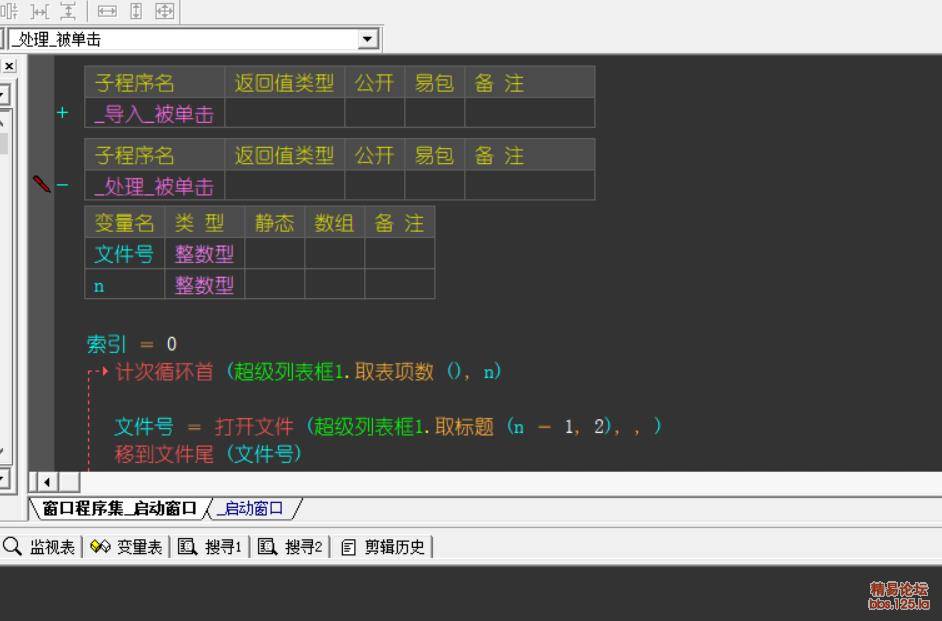Select the _处理_被单击 subroutine name cell

[154, 186]
